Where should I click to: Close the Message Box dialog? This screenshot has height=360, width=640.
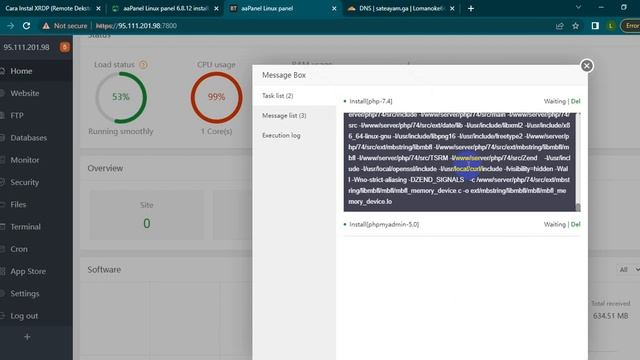pos(587,66)
